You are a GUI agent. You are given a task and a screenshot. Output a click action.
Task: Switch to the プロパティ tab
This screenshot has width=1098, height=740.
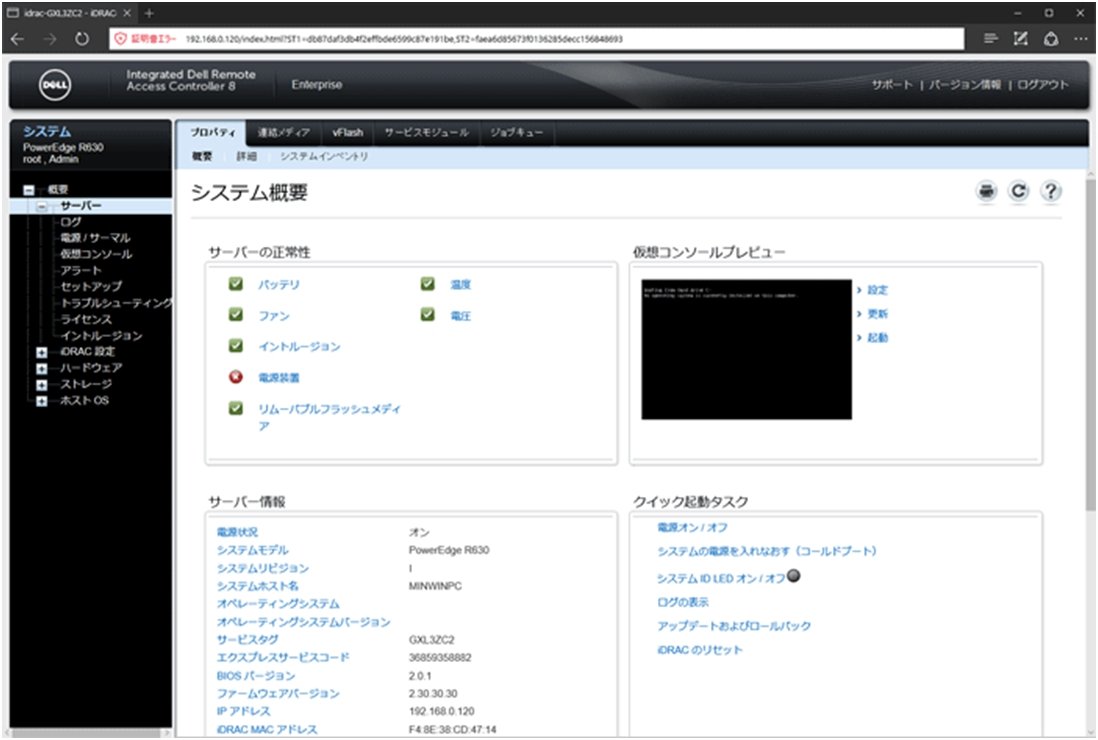point(212,132)
